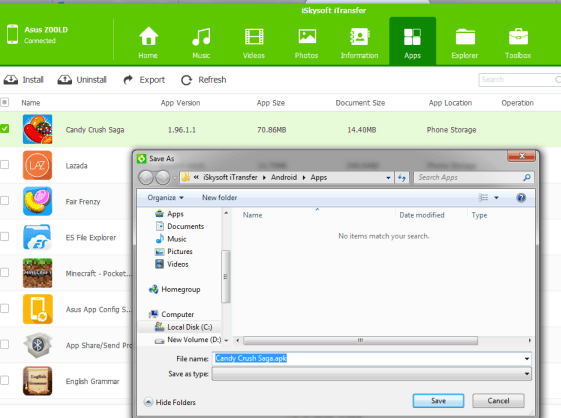Viewport: 561px width, 418px height.
Task: Refresh the app list
Action: tap(204, 79)
